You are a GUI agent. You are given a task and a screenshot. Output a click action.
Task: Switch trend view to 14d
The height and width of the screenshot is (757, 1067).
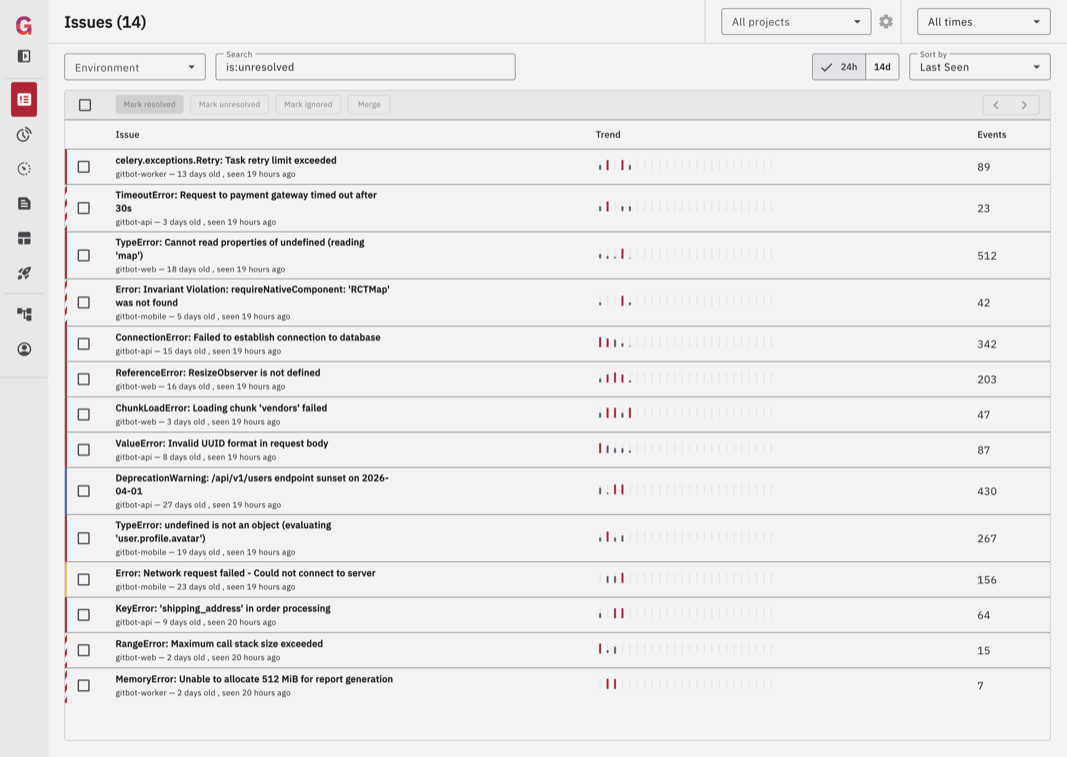[x=881, y=67]
